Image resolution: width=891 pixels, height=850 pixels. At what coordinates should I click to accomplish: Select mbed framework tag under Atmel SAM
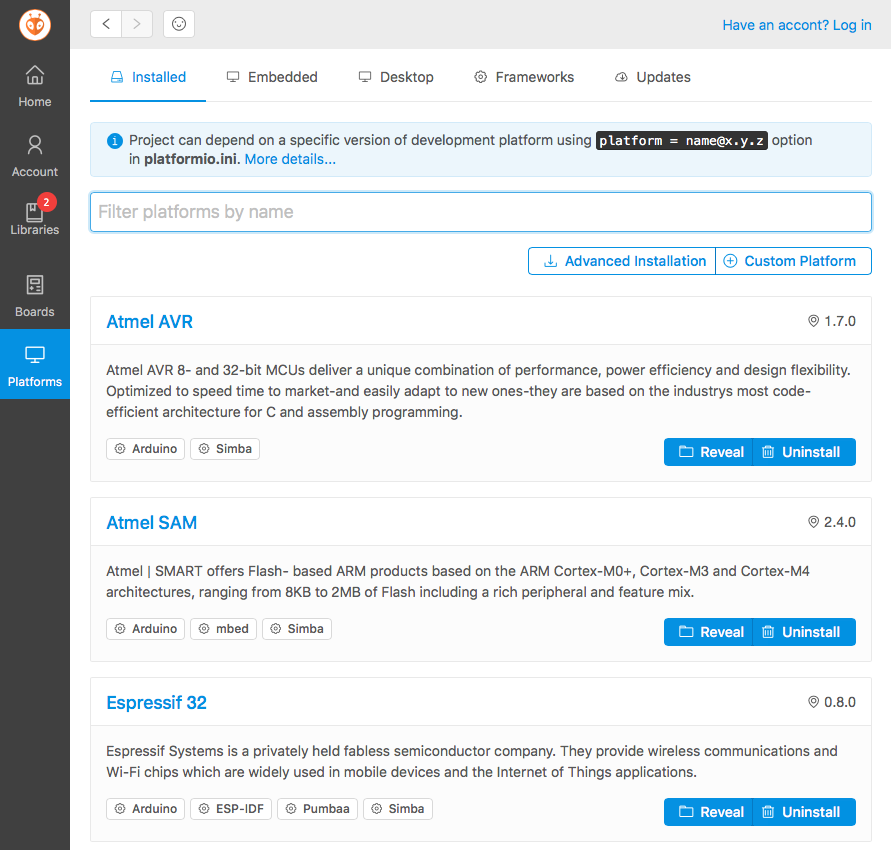(x=223, y=629)
